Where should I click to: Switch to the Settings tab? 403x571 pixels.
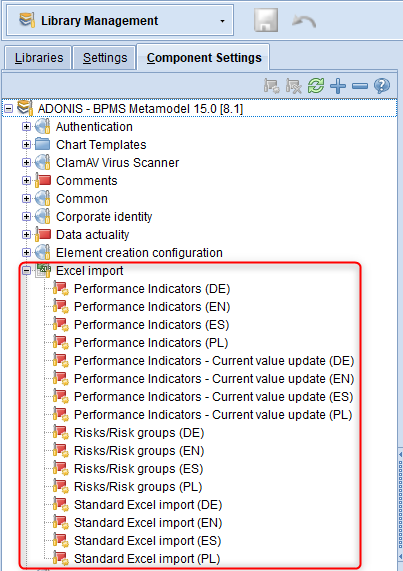[x=104, y=58]
